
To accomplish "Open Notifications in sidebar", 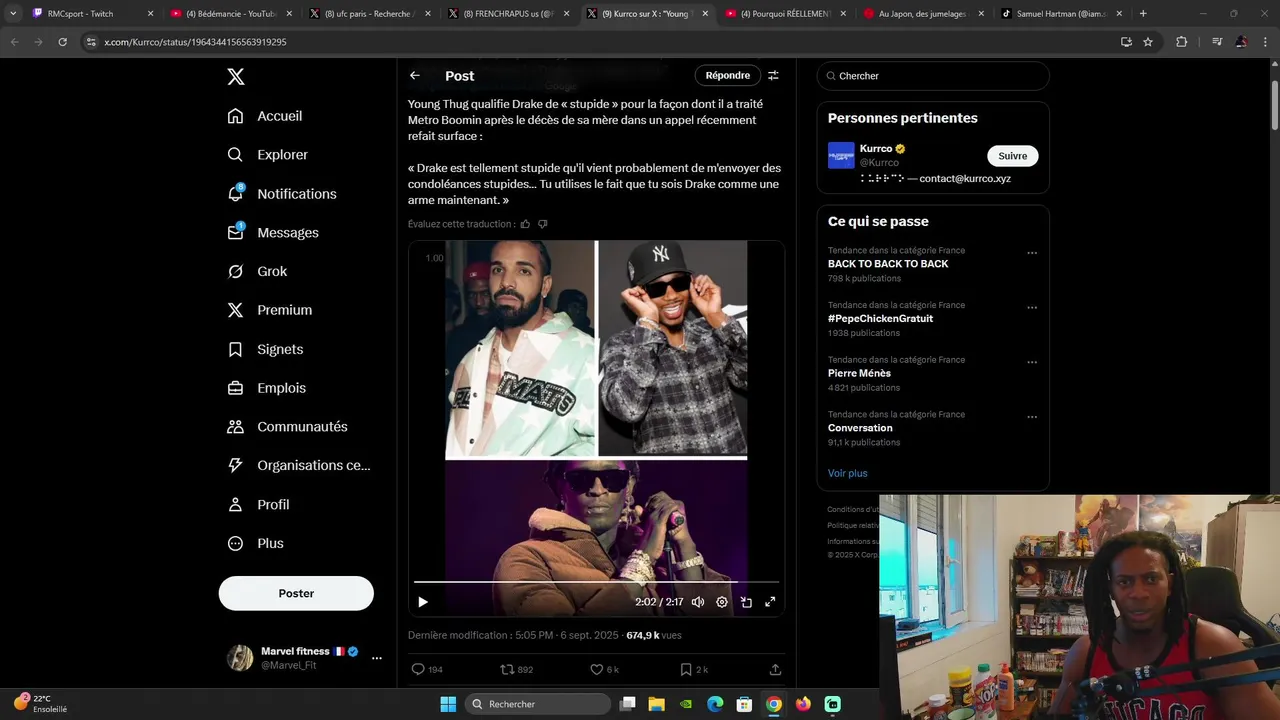I will 282,194.
